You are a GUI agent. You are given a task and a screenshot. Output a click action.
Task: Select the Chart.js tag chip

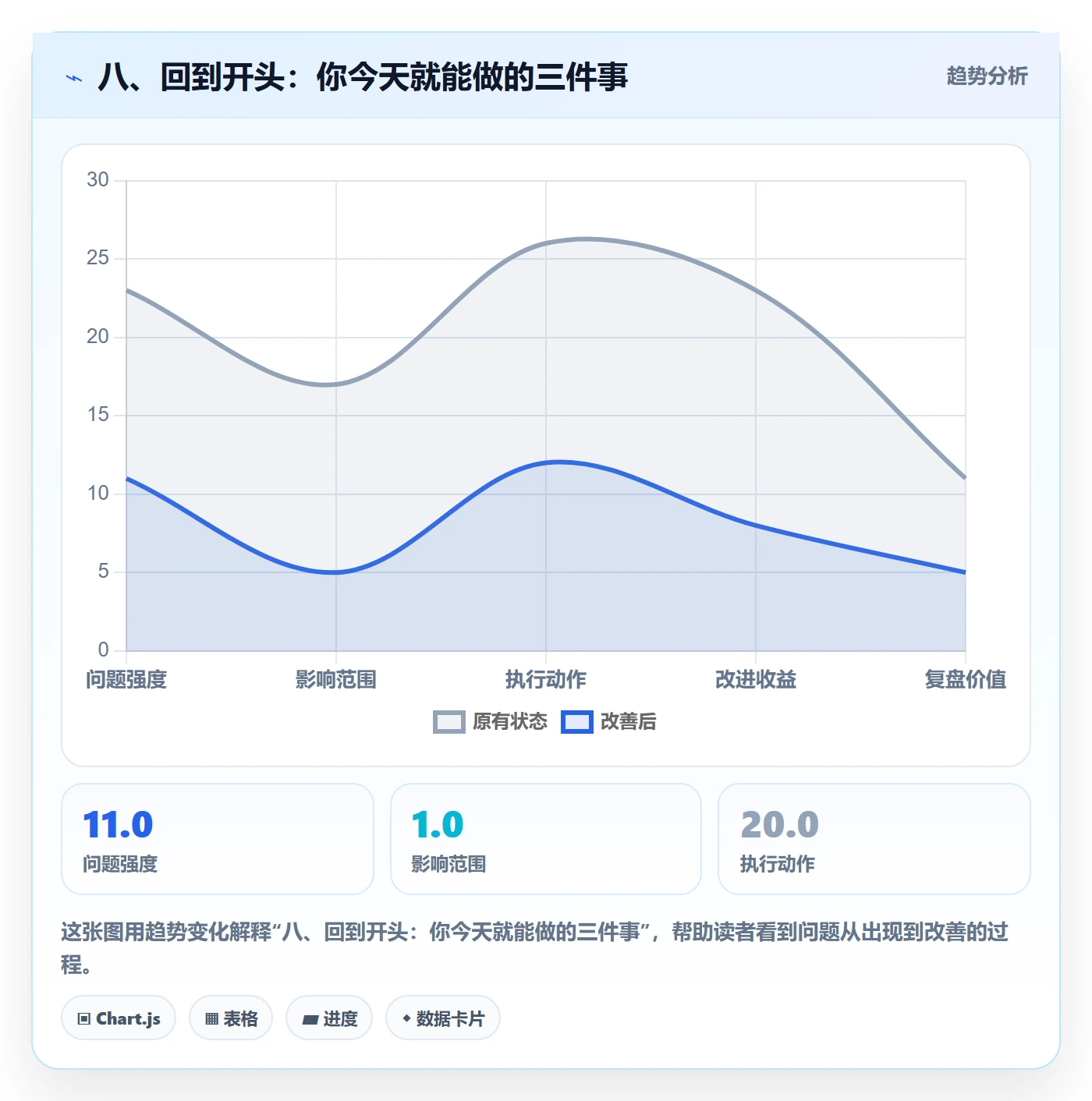coord(119,1018)
